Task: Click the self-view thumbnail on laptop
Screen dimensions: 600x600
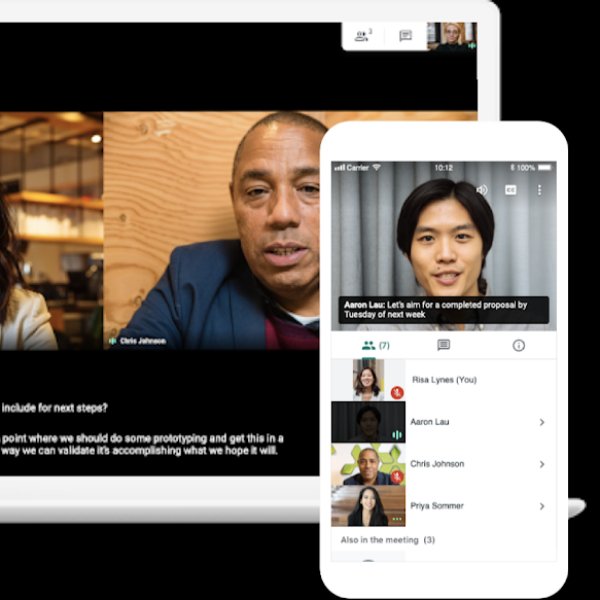Action: click(450, 35)
